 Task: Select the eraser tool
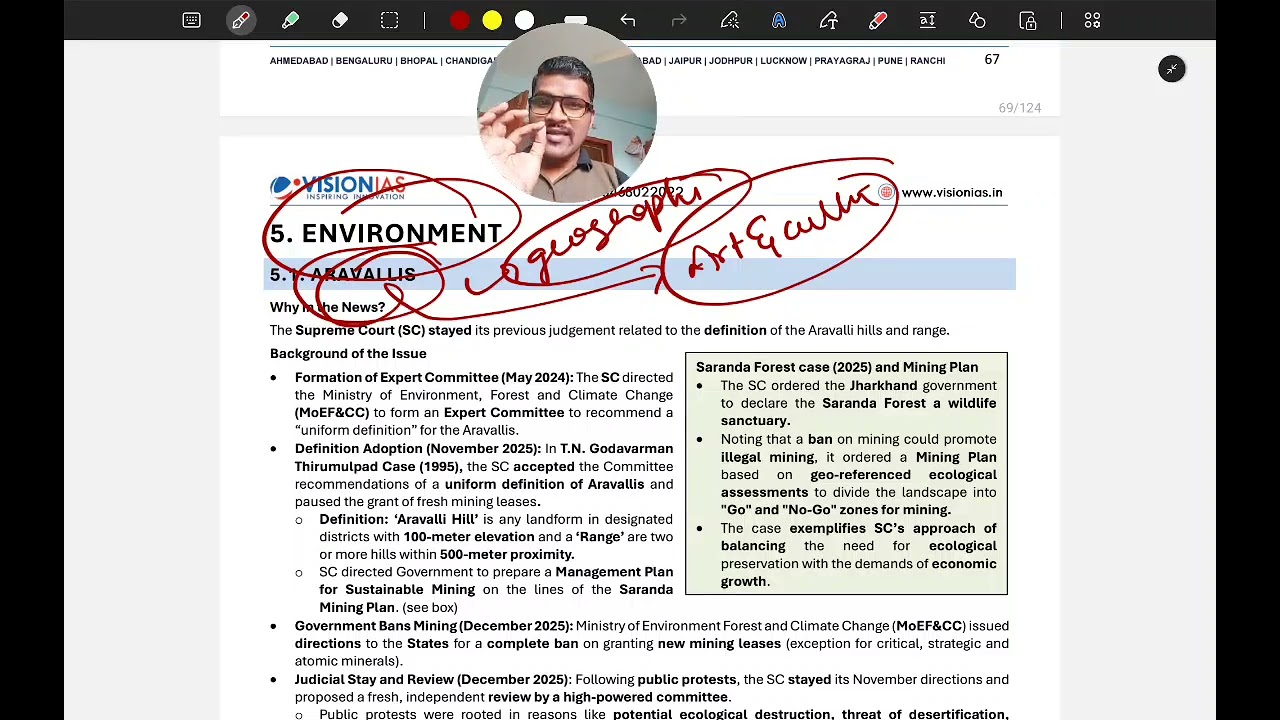(340, 20)
